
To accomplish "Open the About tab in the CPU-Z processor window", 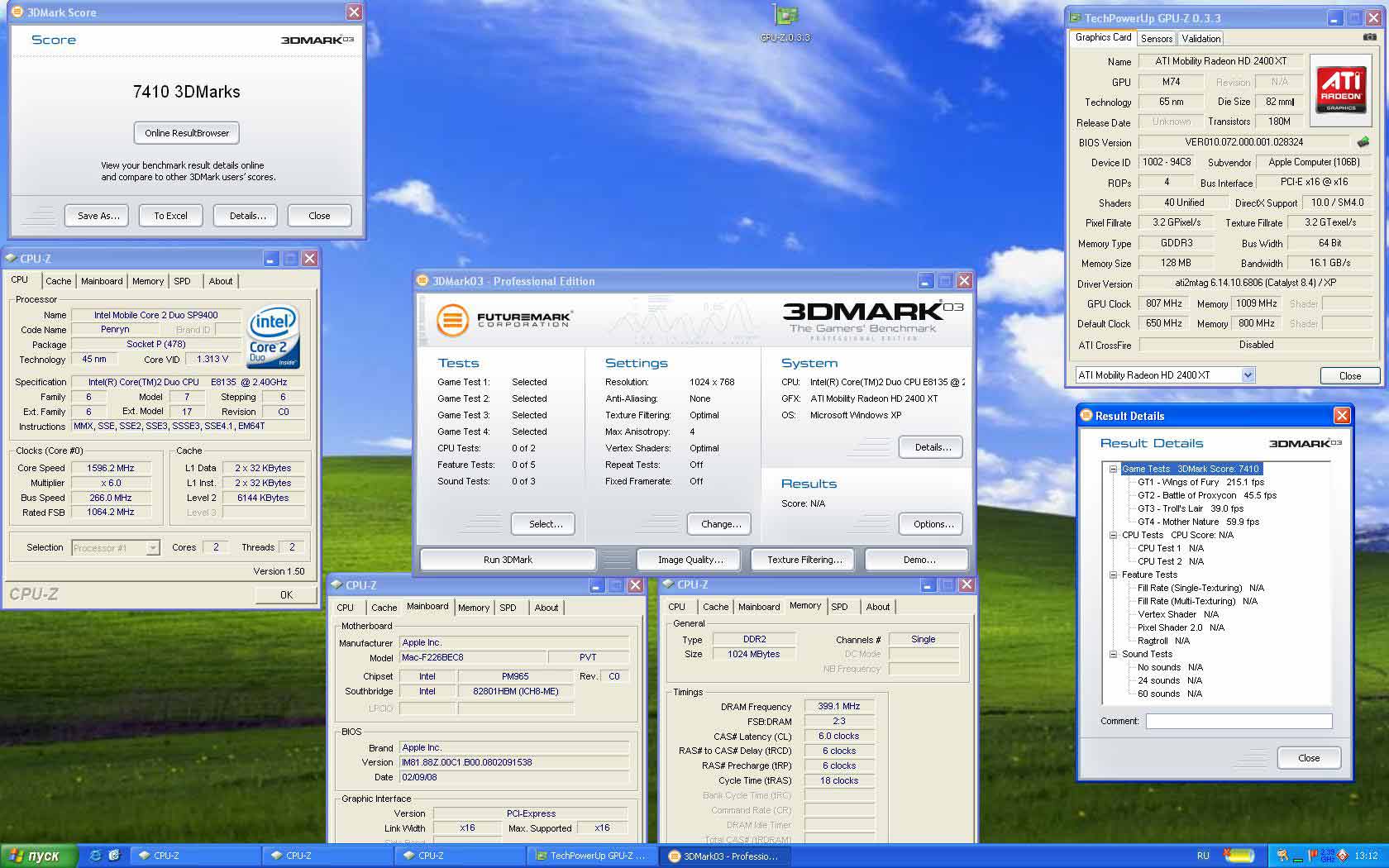I will 220,281.
